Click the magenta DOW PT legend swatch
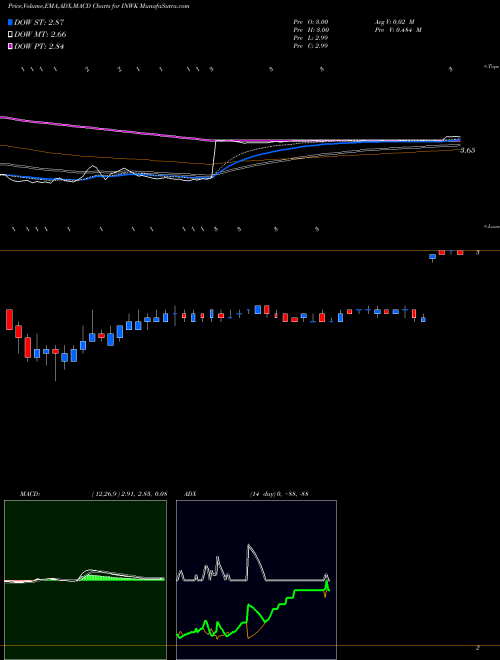This screenshot has height=660, width=500. pyautogui.click(x=11, y=47)
